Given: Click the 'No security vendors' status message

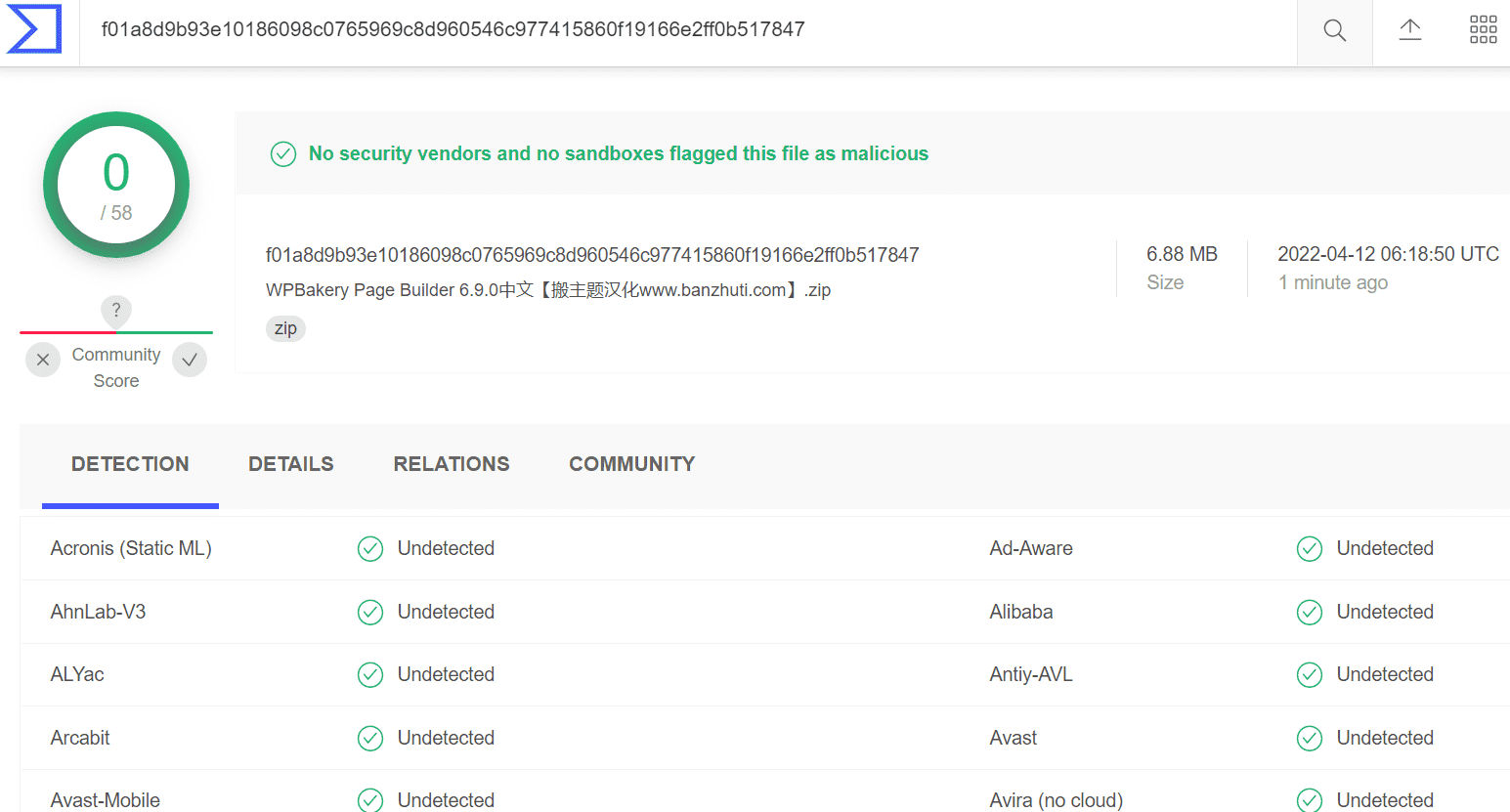Looking at the screenshot, I should pos(619,153).
